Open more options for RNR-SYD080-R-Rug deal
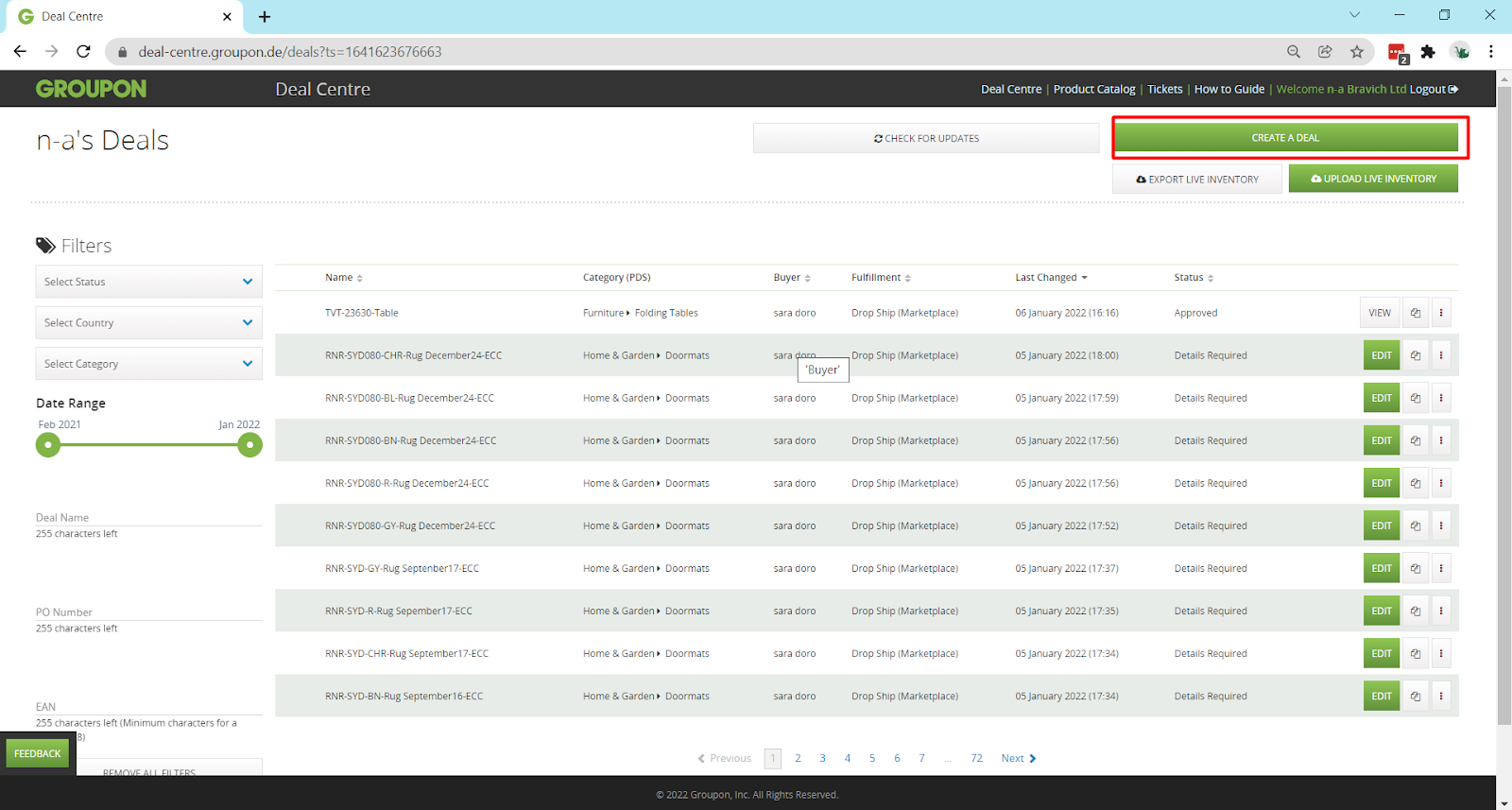This screenshot has width=1512, height=810. tap(1441, 483)
